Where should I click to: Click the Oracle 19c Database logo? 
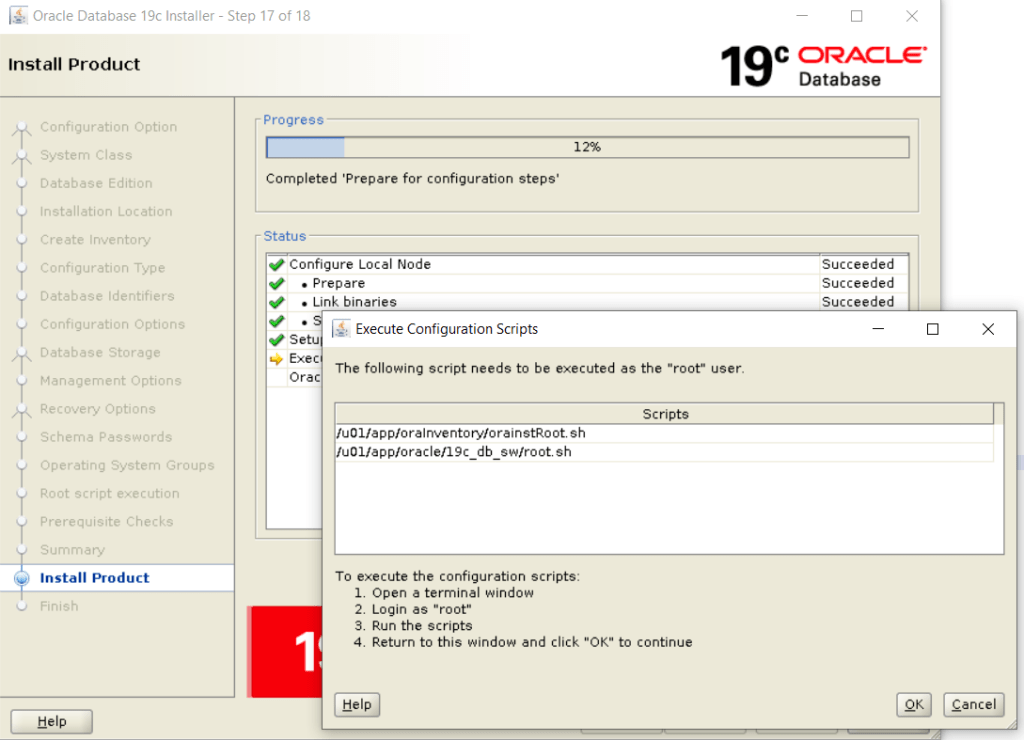823,65
